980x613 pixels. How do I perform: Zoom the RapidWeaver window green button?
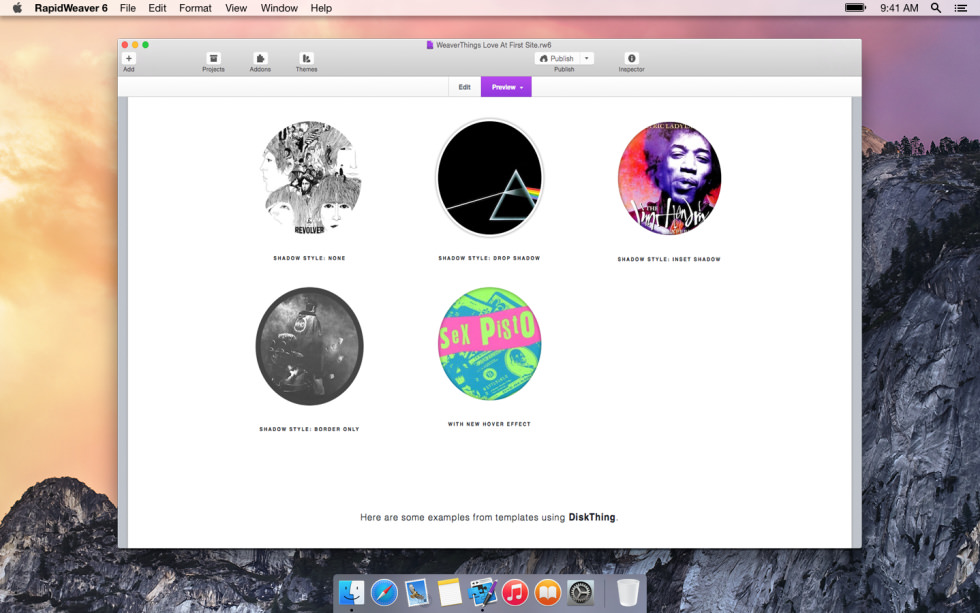146,45
